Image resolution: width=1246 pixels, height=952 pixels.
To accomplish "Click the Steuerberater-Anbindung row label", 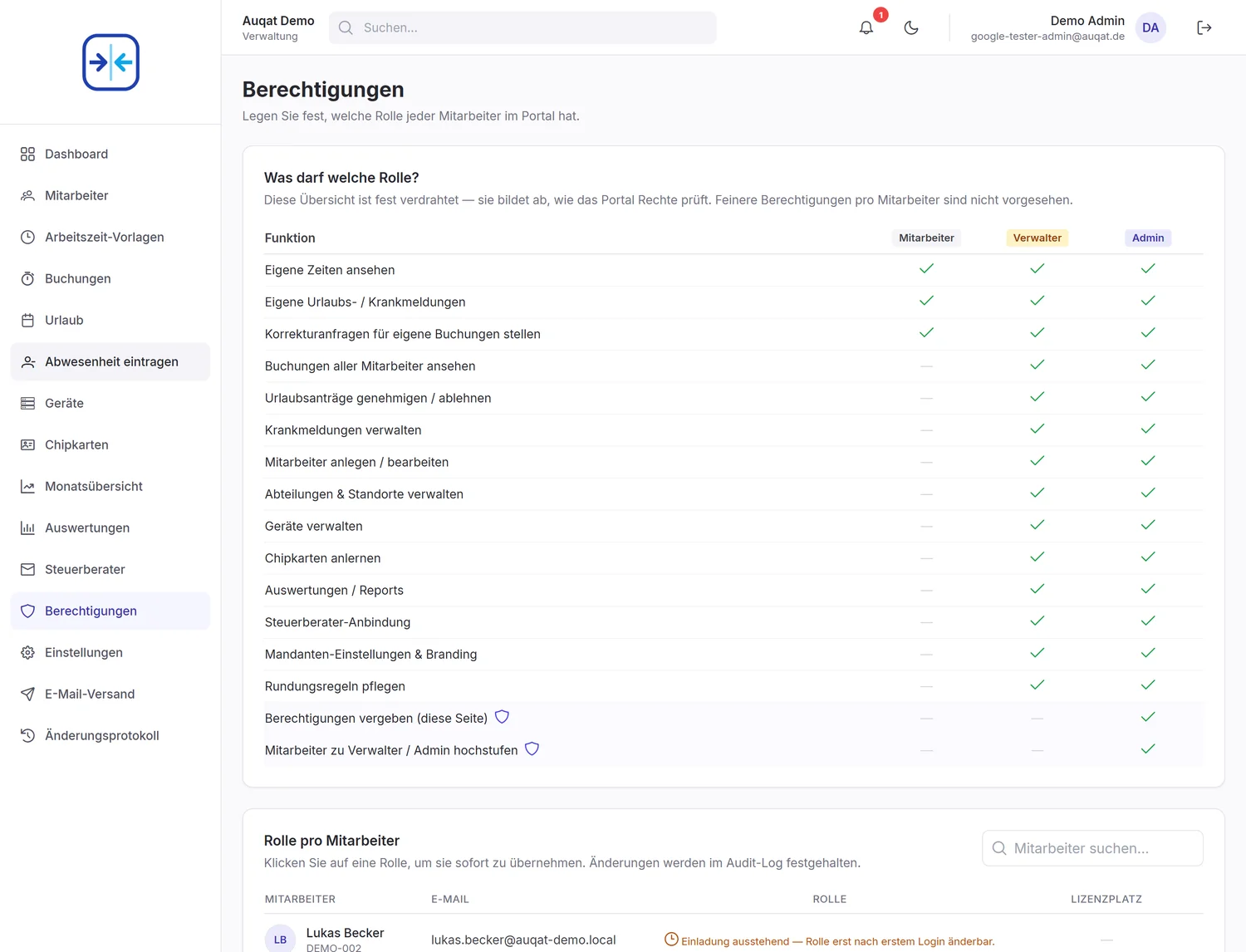I will click(337, 622).
